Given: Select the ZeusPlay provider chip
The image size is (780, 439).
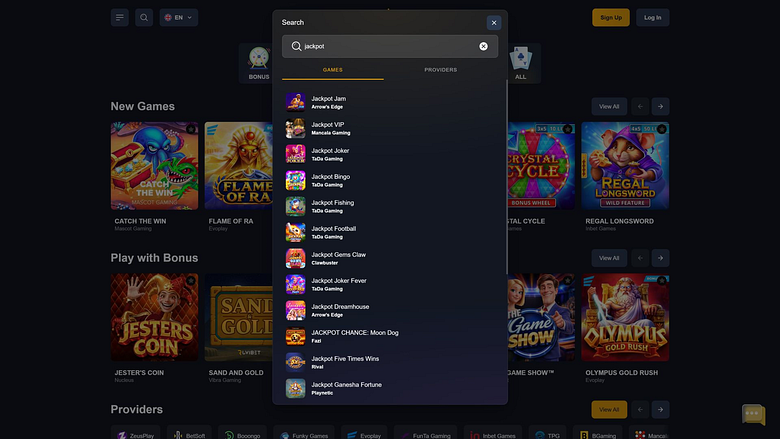Looking at the screenshot, I should tap(135, 434).
